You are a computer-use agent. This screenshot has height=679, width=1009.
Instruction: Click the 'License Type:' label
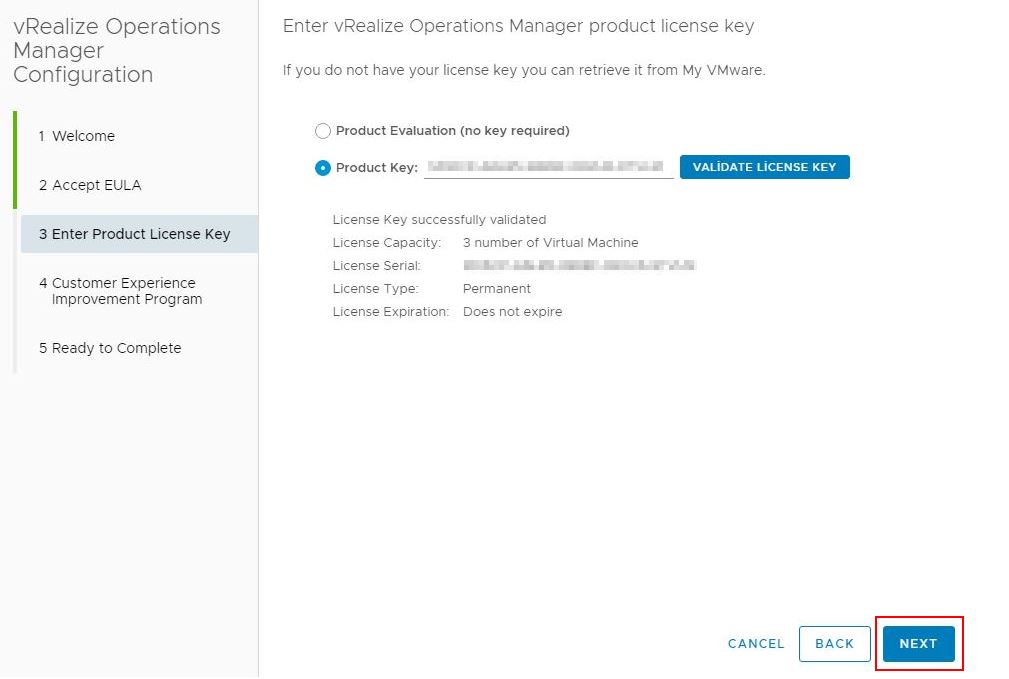click(375, 289)
